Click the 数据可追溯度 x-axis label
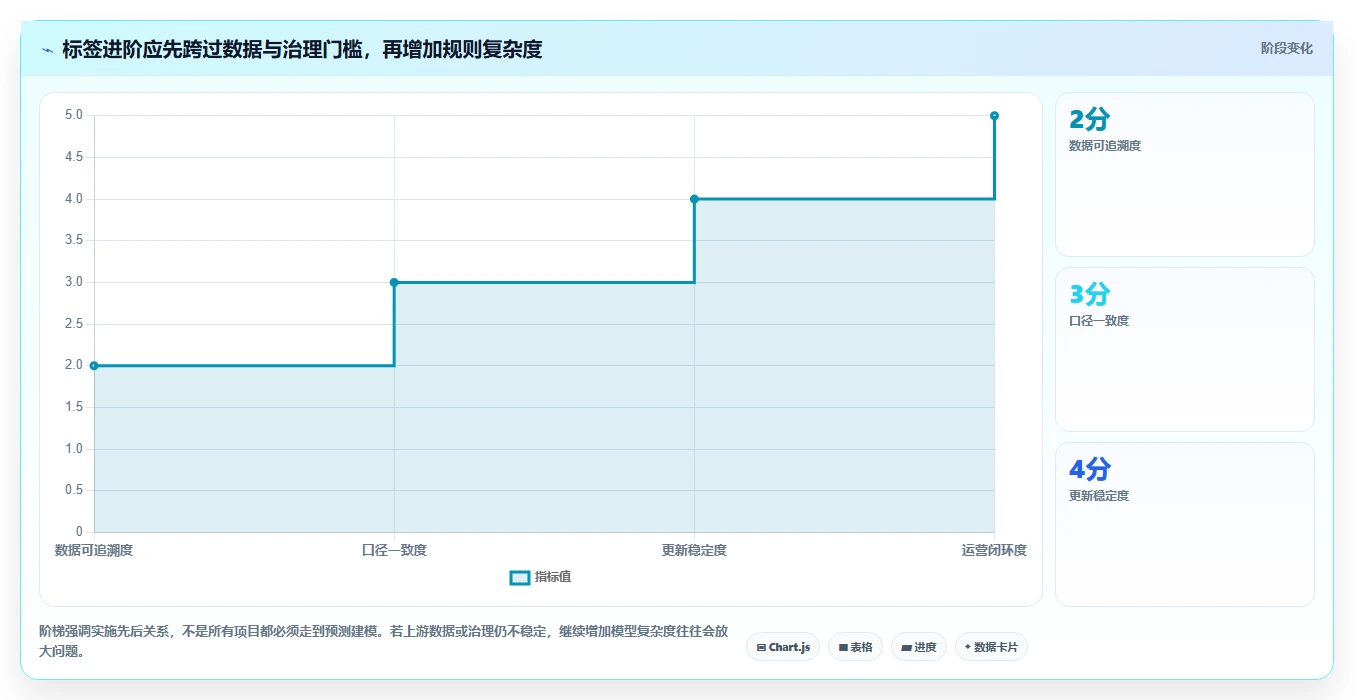This screenshot has height=700, width=1354. 94,550
